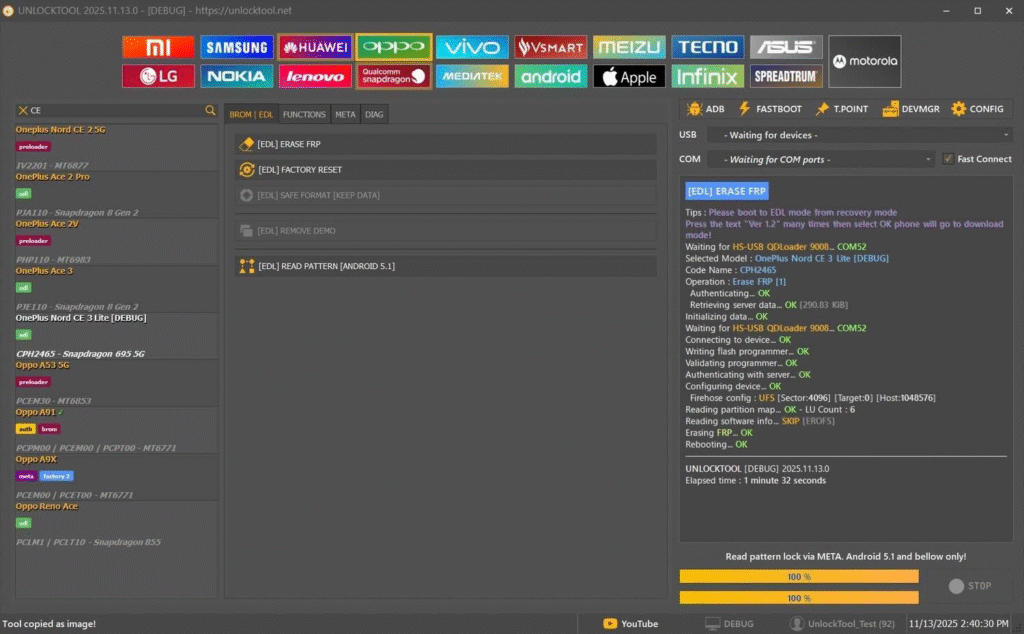Go to the DIAG tab
Screen dimensions: 1024x634
coord(374,115)
